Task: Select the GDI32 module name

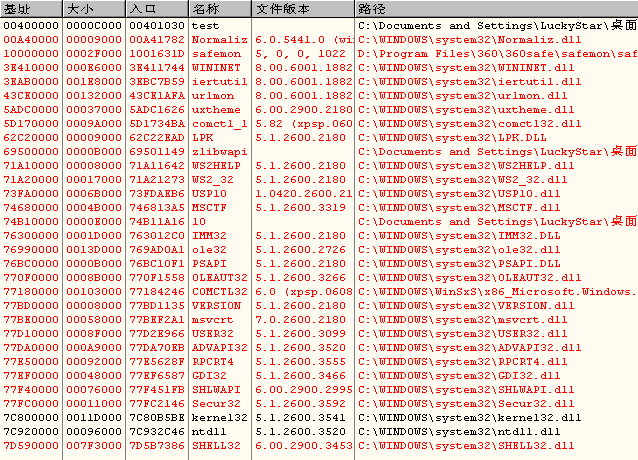Action: pyautogui.click(x=209, y=375)
